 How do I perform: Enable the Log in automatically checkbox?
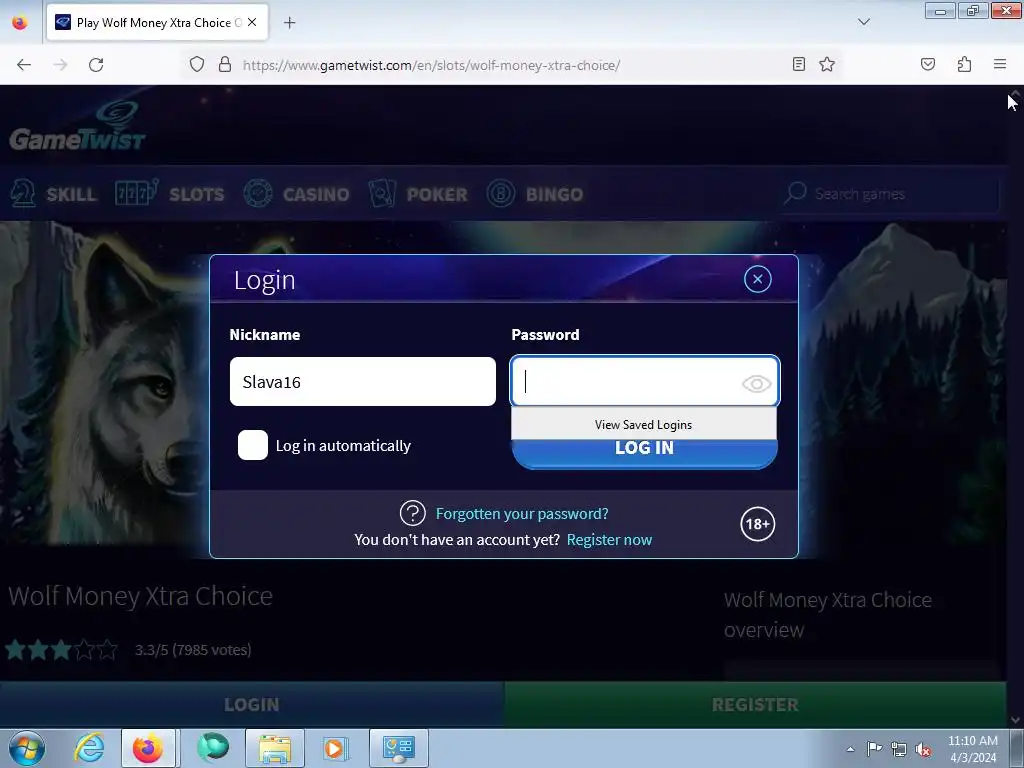coord(253,445)
